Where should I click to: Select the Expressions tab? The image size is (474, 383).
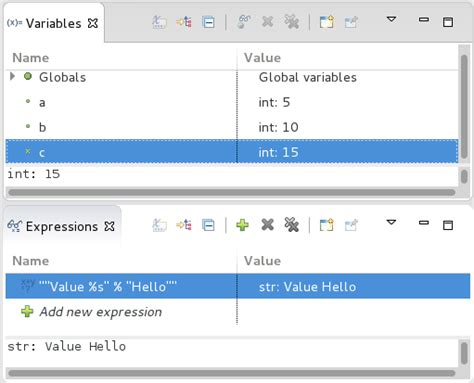pyautogui.click(x=62, y=226)
